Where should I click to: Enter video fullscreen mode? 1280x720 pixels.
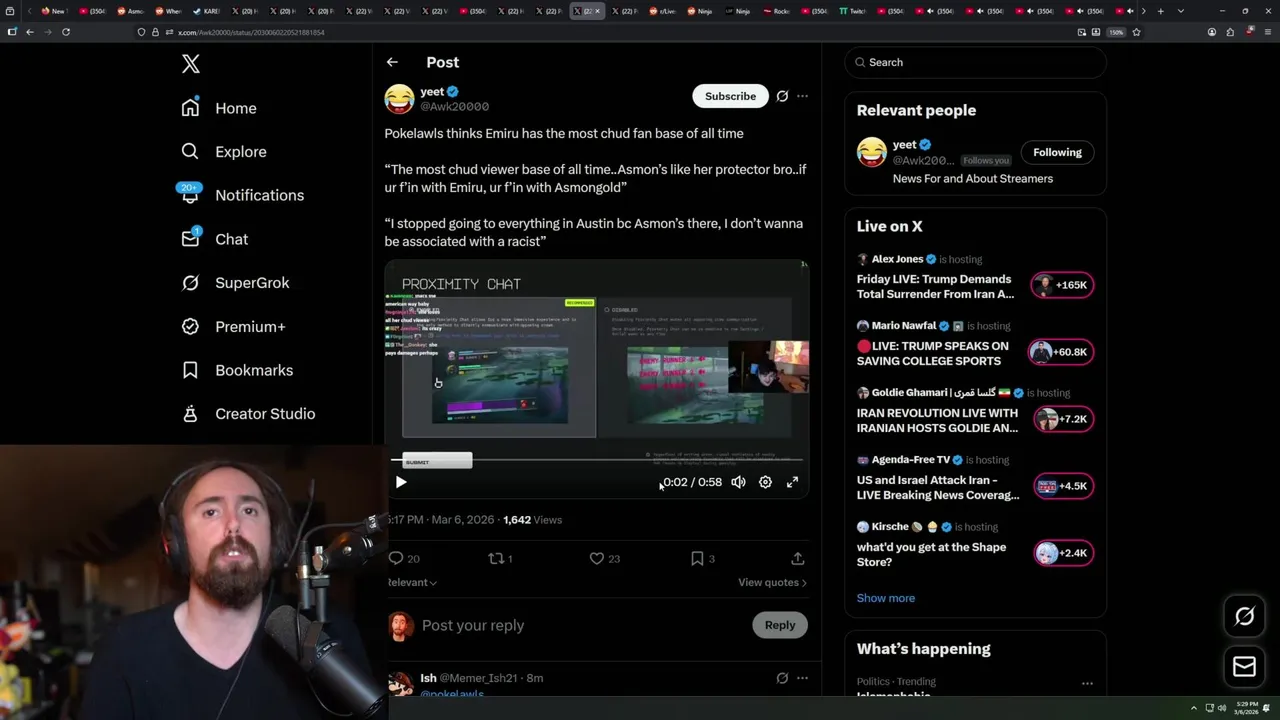point(792,482)
